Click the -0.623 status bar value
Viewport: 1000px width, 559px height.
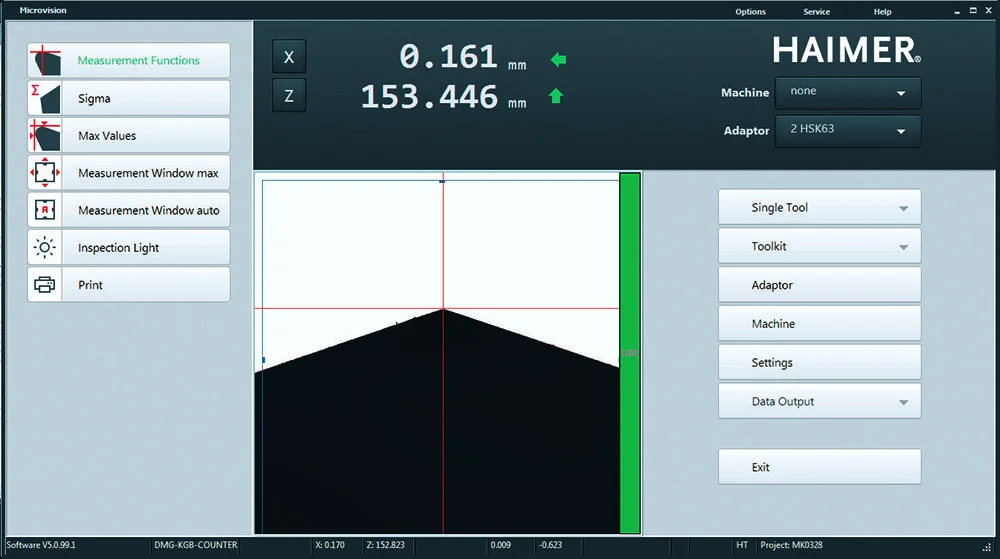coord(550,545)
